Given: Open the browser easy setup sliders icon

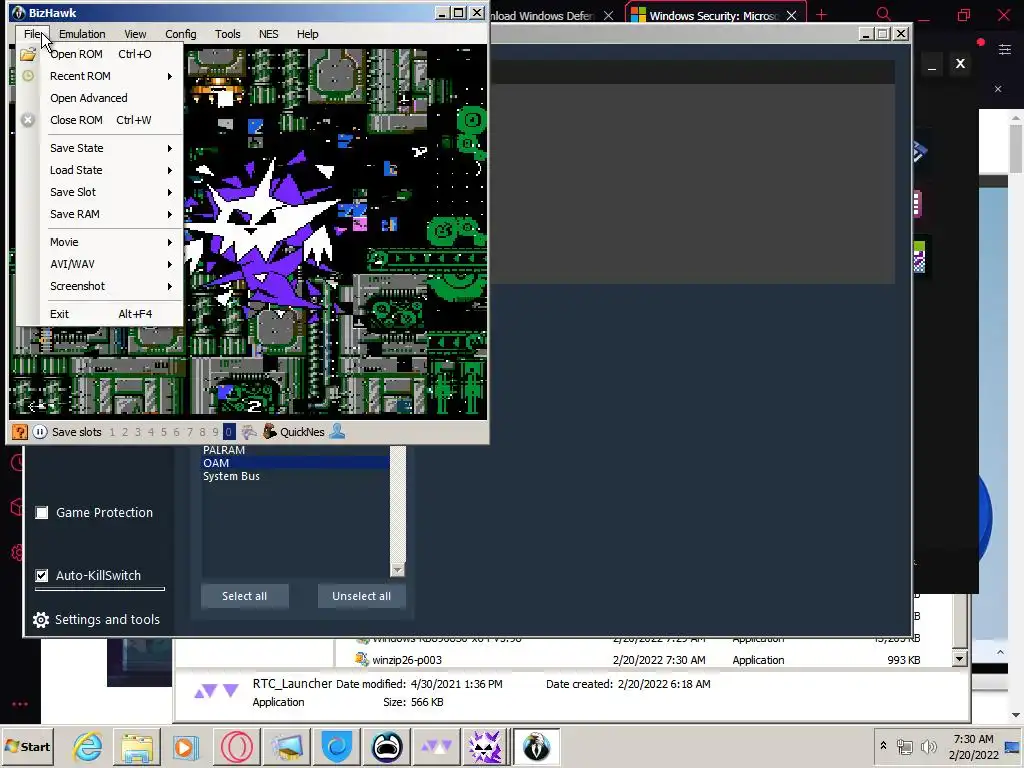Looking at the screenshot, I should pos(1004,50).
